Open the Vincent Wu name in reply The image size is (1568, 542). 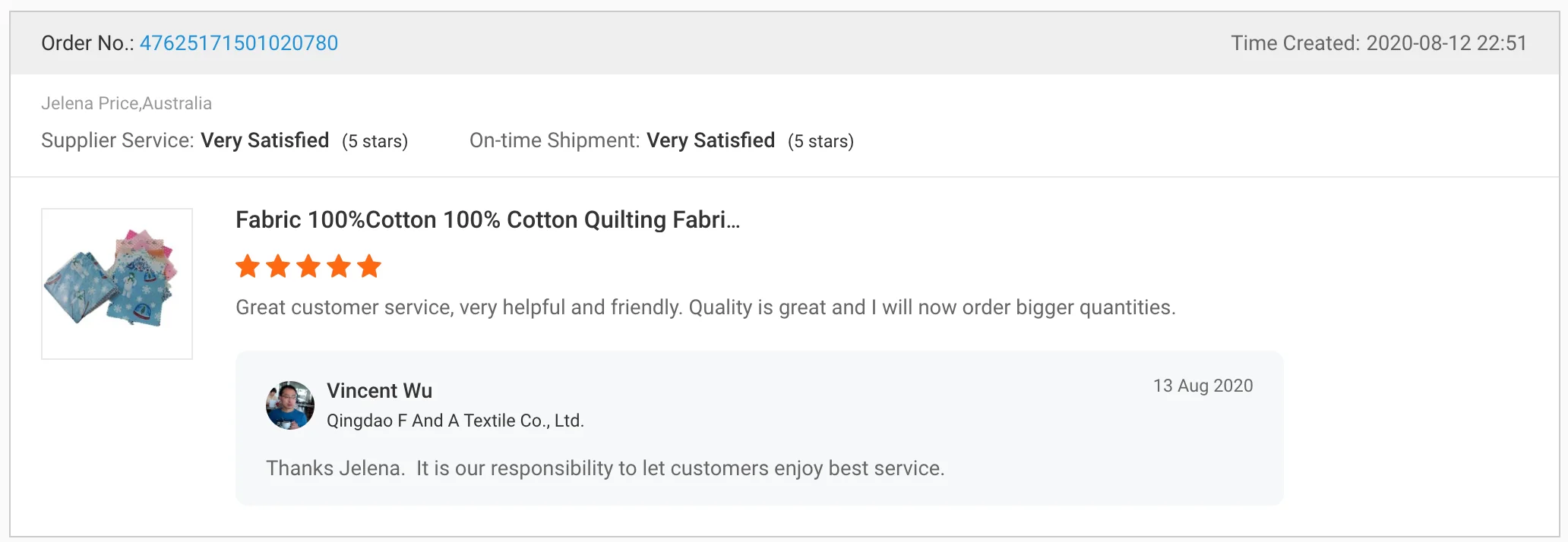(379, 391)
